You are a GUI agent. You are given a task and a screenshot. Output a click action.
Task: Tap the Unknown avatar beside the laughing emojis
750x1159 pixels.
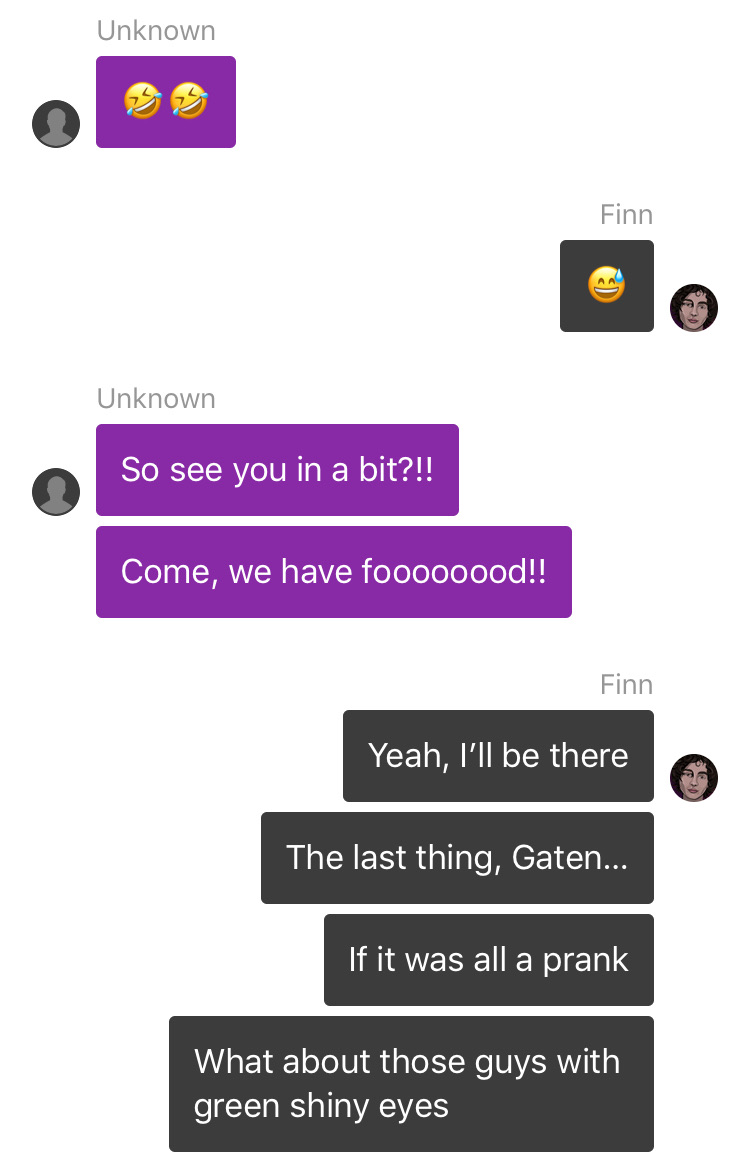pos(56,123)
